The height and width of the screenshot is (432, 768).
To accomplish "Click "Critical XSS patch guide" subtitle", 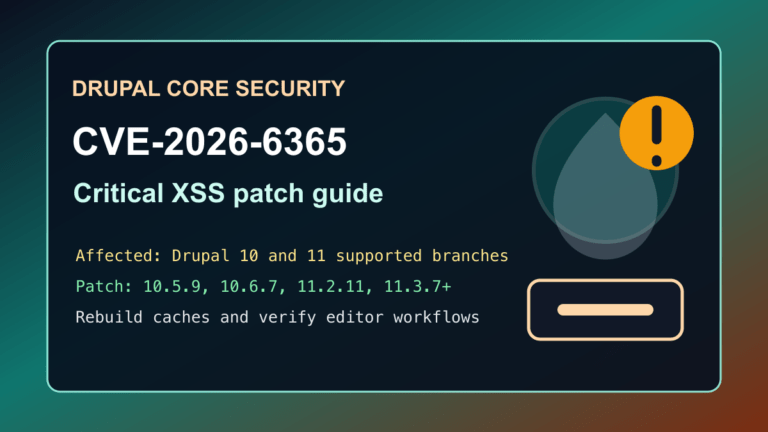I will click(228, 193).
